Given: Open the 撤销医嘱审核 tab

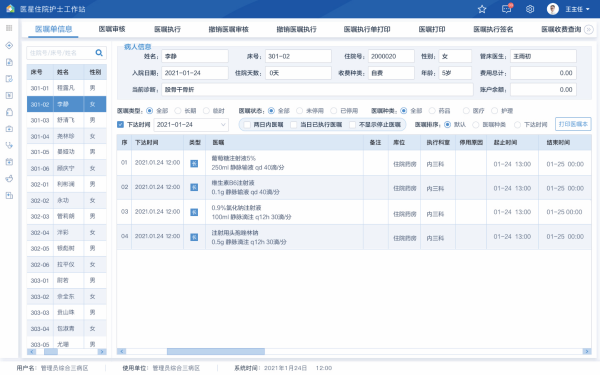Looking at the screenshot, I should click(228, 29).
